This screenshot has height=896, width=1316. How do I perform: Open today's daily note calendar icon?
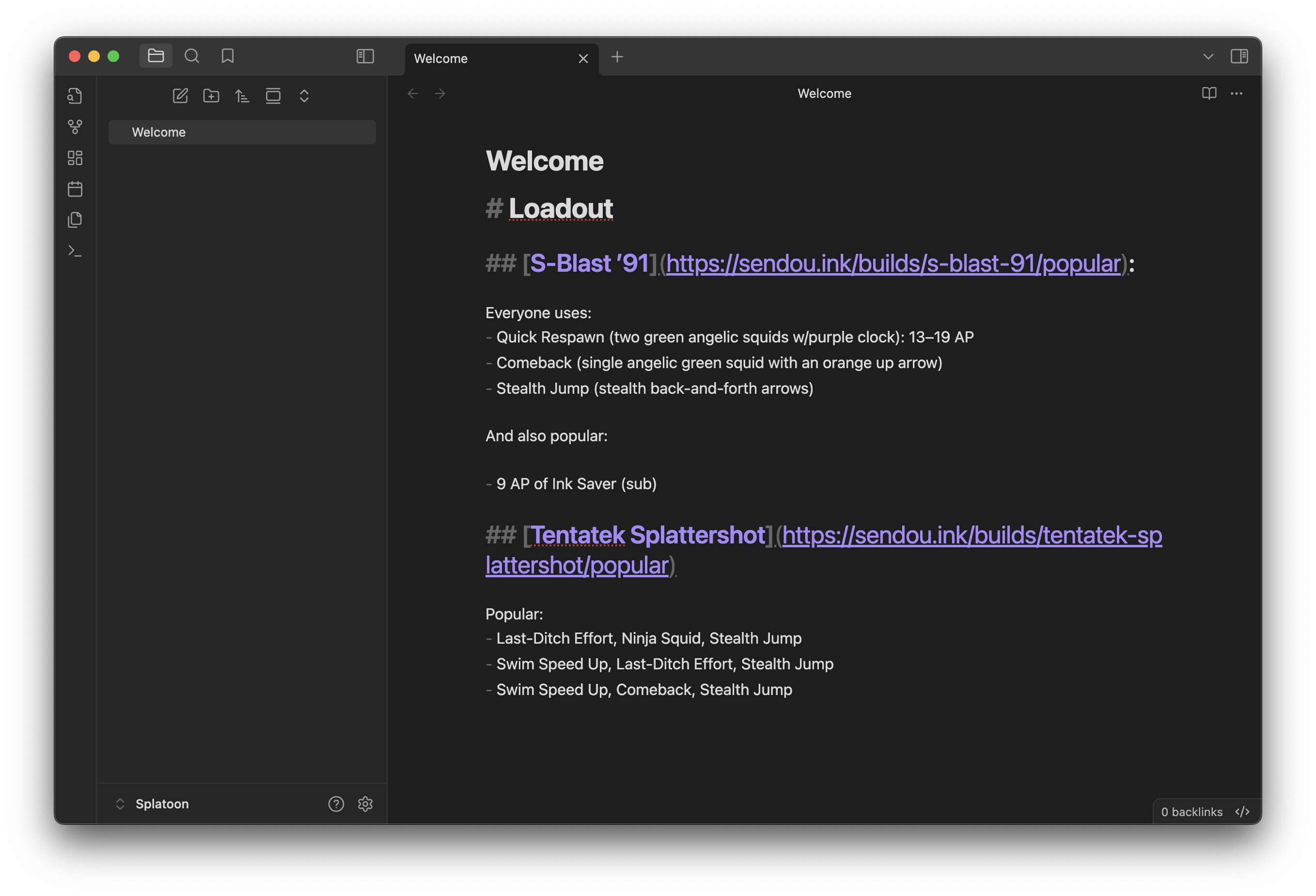tap(75, 189)
